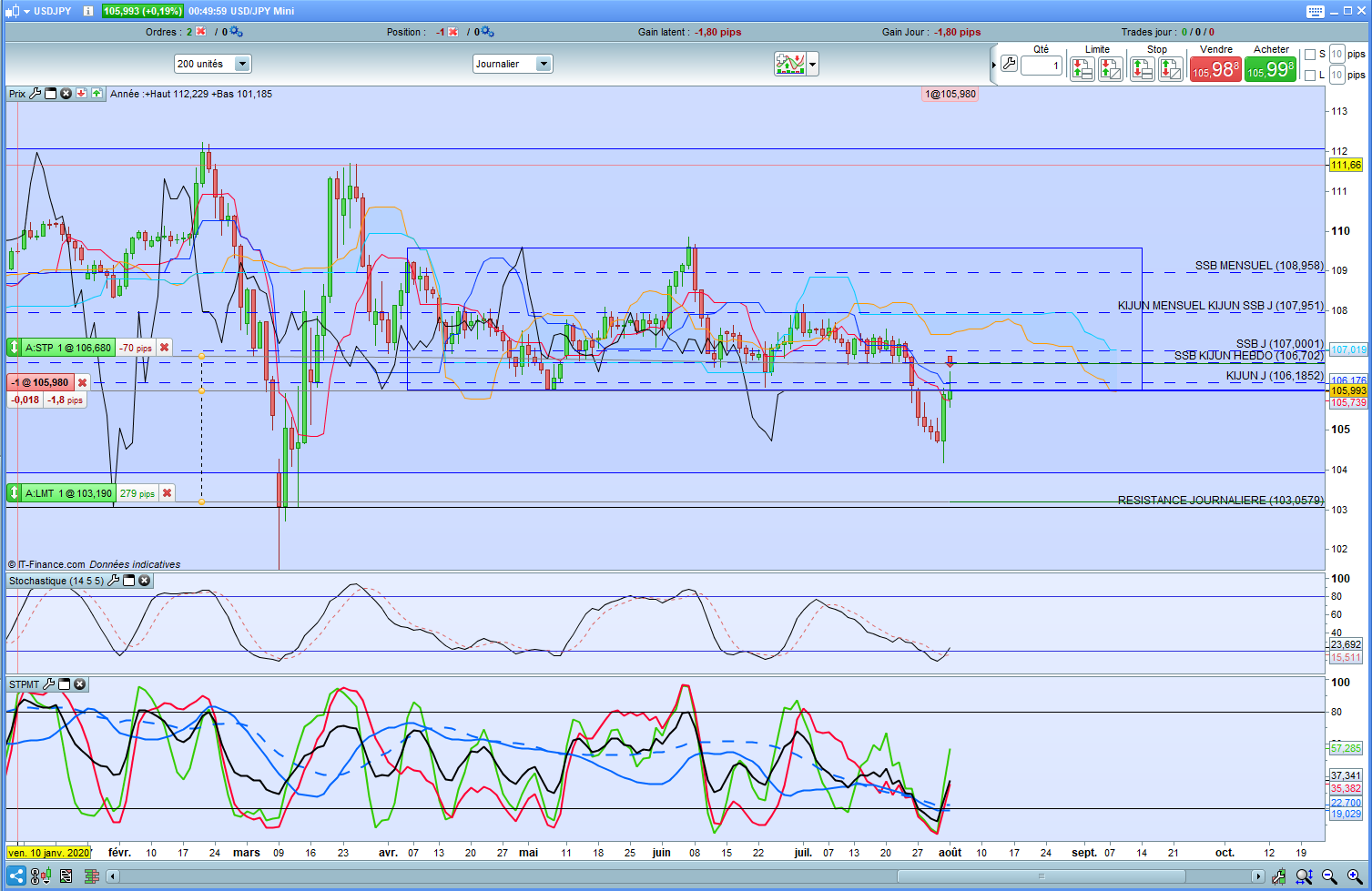Move the Prix panel up
1372x891 pixels.
97,94
